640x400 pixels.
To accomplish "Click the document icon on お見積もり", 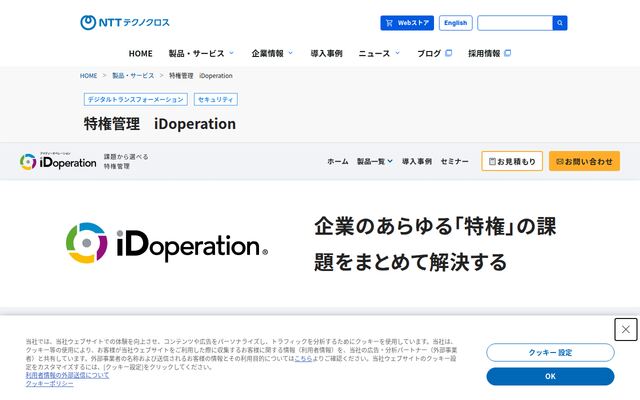I will point(492,162).
